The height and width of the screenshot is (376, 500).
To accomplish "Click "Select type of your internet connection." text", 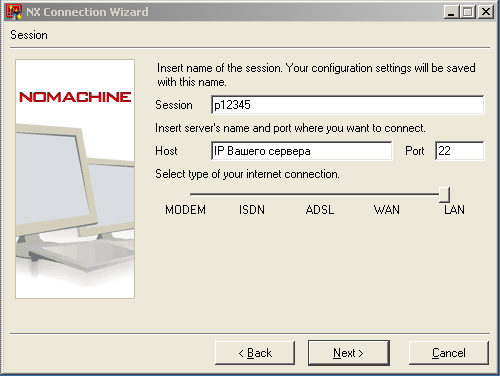I will pyautogui.click(x=247, y=174).
